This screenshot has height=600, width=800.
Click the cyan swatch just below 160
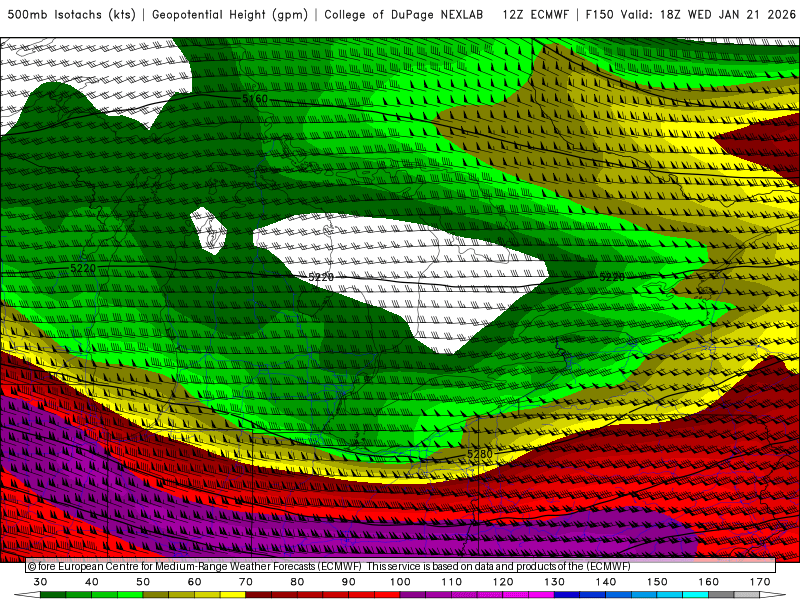tap(695, 595)
